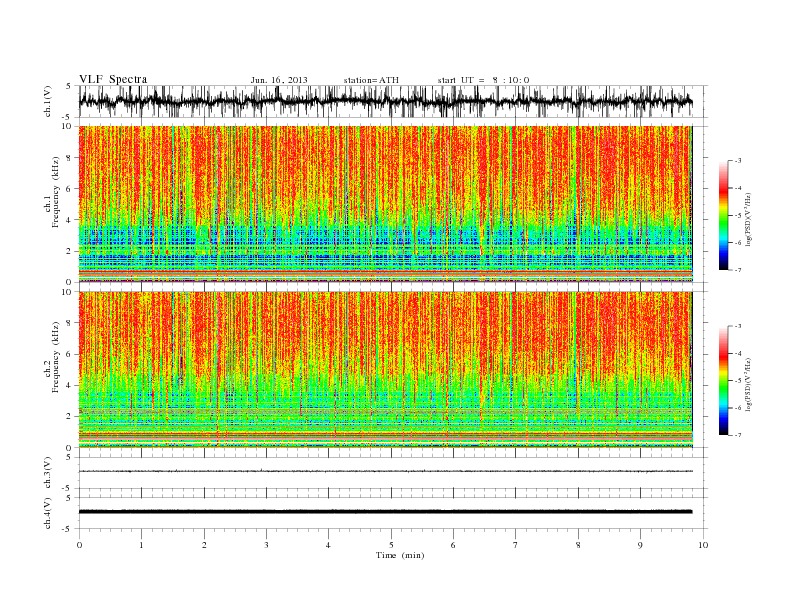Click the time axis tick label "1"
This screenshot has height=612, width=792.
pos(142,545)
